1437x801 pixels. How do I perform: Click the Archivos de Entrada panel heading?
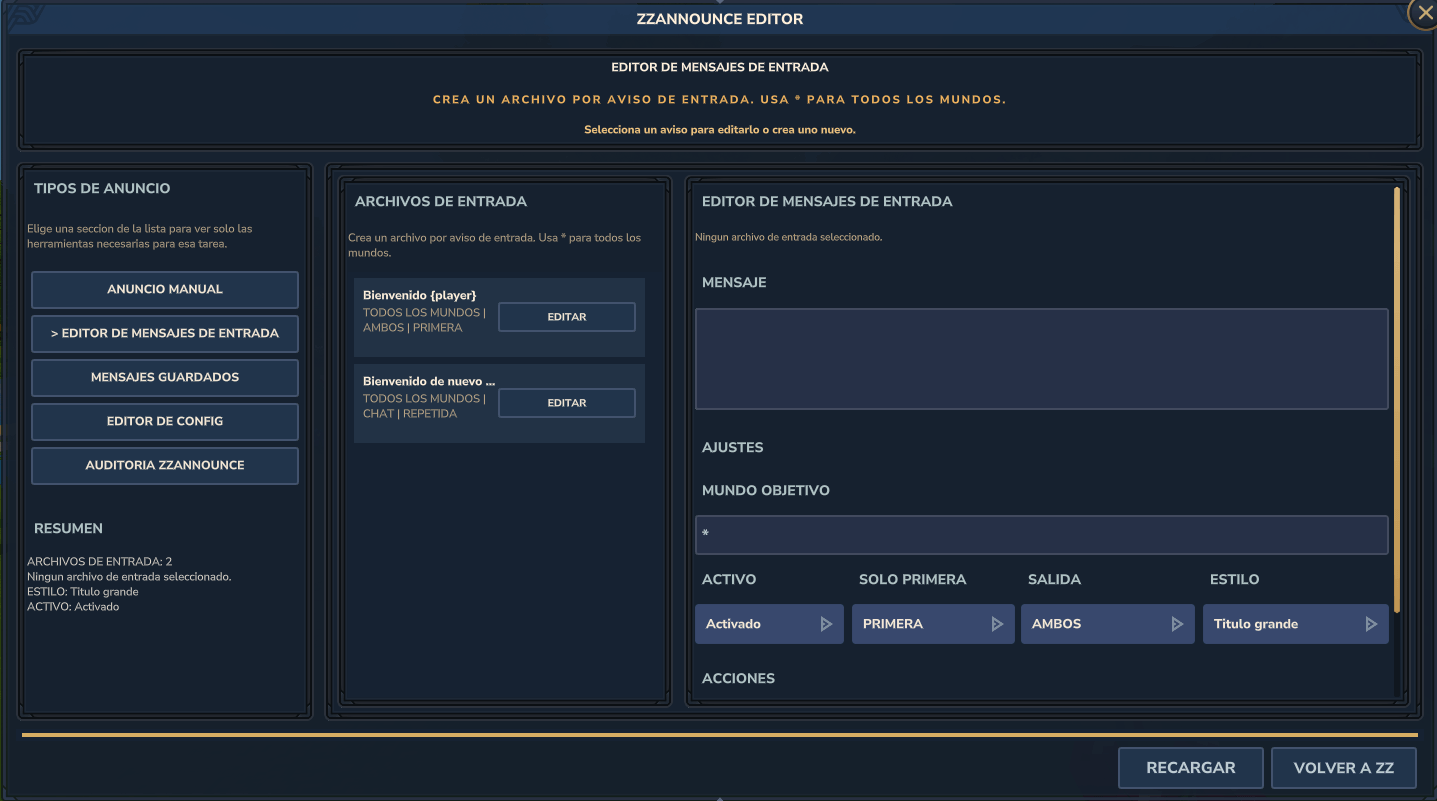coord(441,201)
